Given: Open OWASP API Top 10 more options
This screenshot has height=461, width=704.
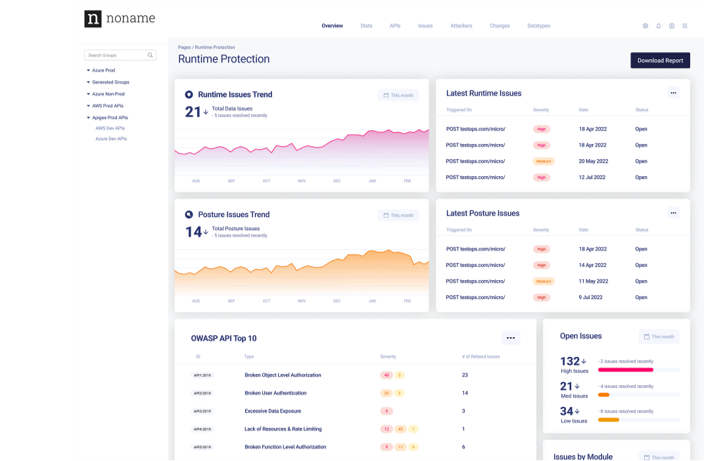Looking at the screenshot, I should click(x=510, y=338).
